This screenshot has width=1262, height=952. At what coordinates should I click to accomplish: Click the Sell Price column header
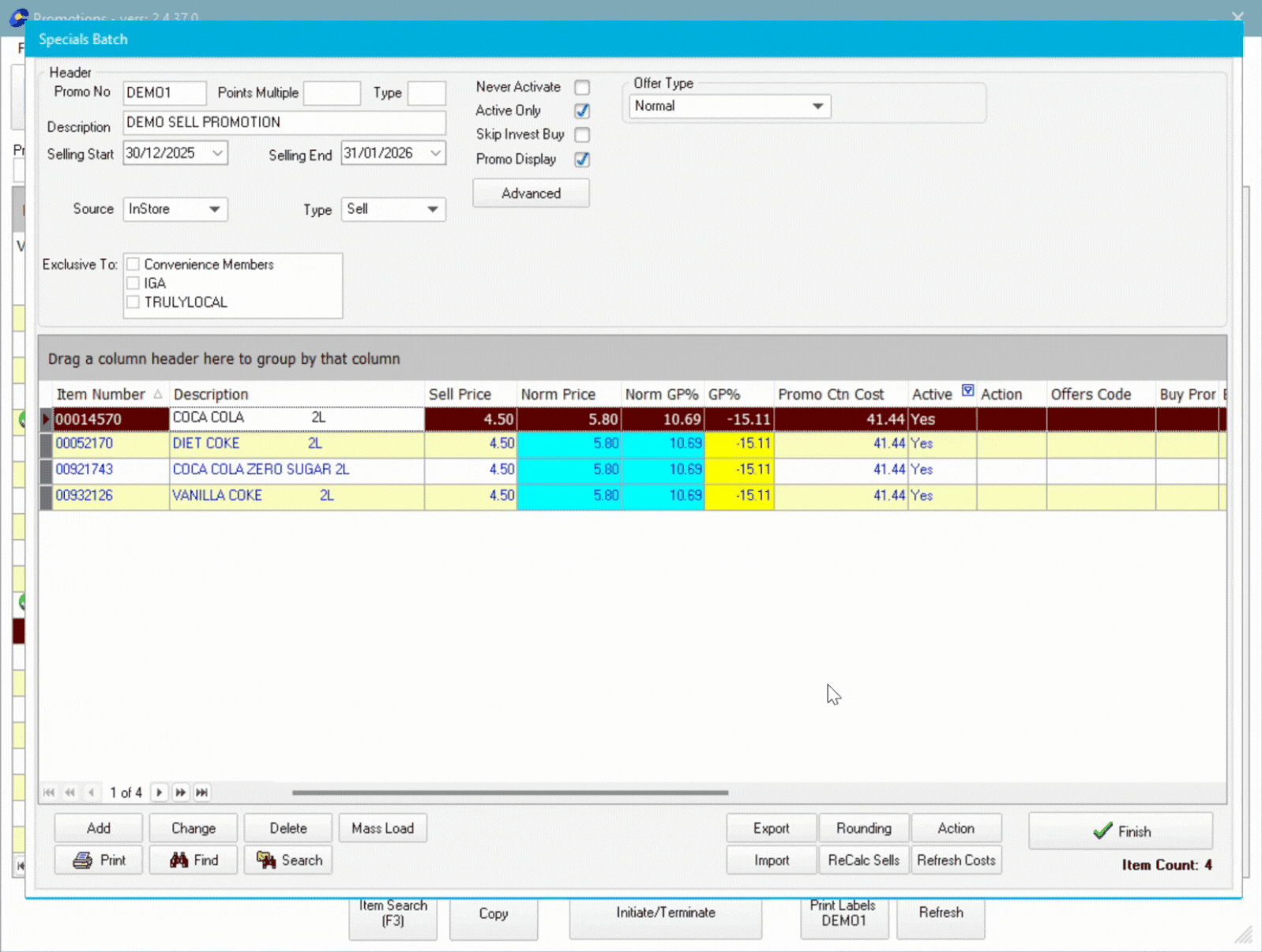(x=460, y=394)
